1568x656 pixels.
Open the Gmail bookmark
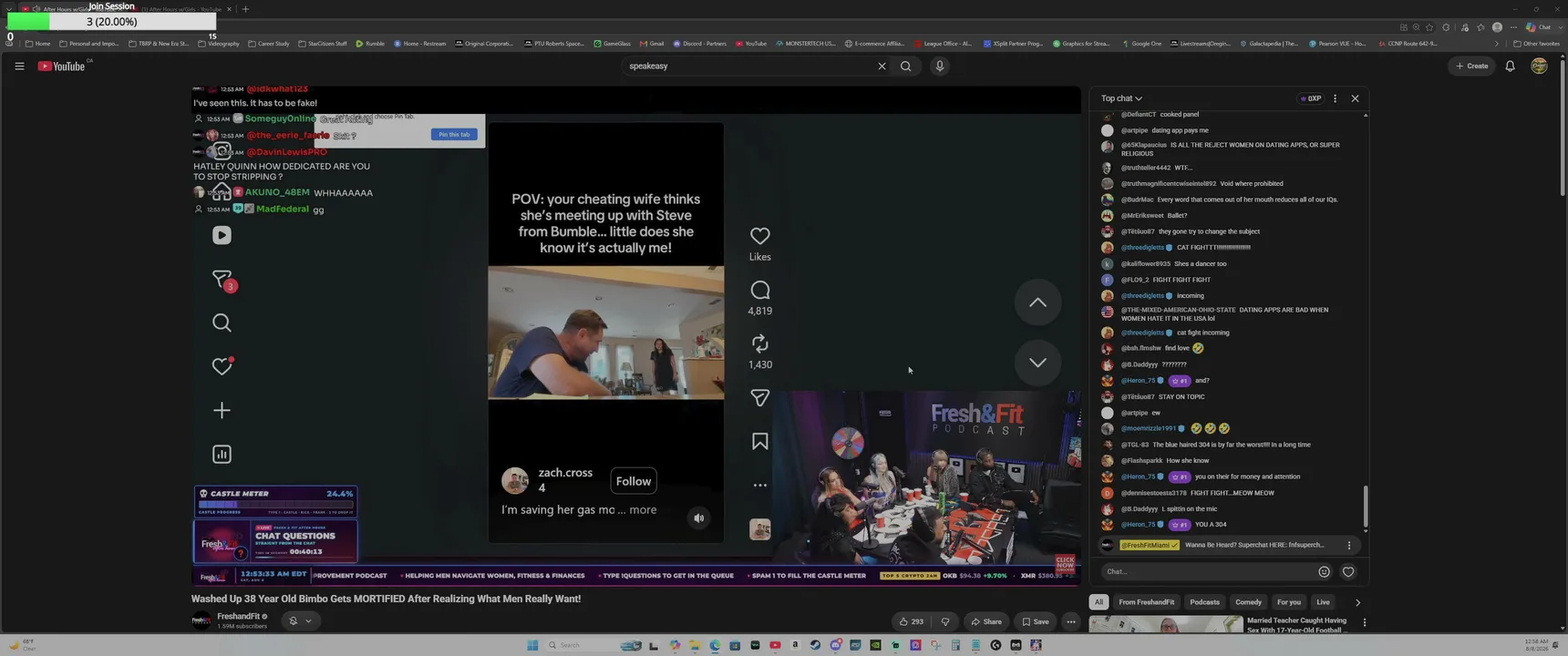tap(652, 43)
